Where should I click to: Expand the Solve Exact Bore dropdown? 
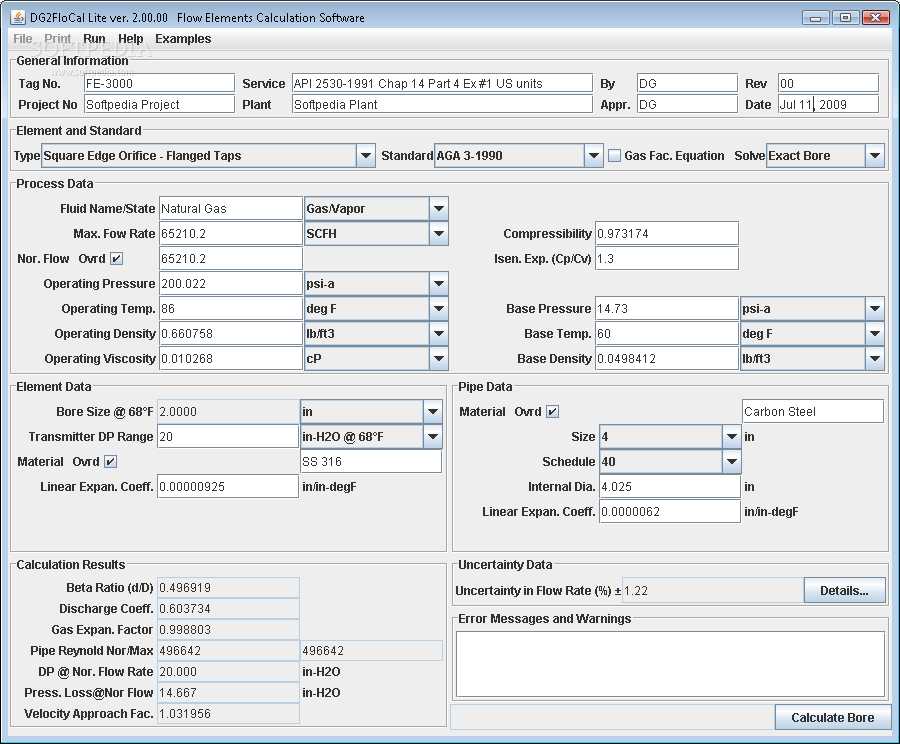(874, 156)
